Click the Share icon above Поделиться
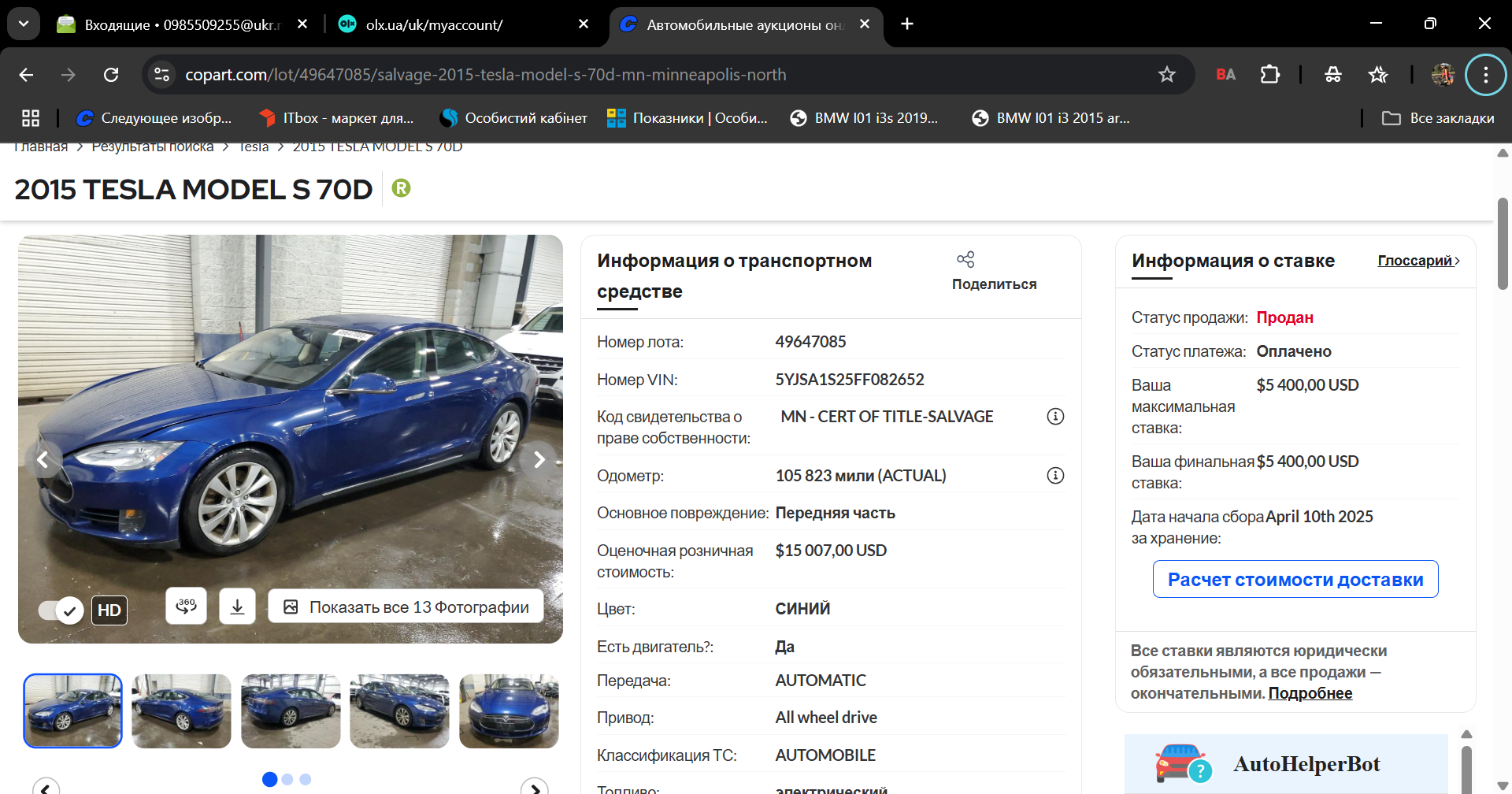The width and height of the screenshot is (1512, 794). 965,259
